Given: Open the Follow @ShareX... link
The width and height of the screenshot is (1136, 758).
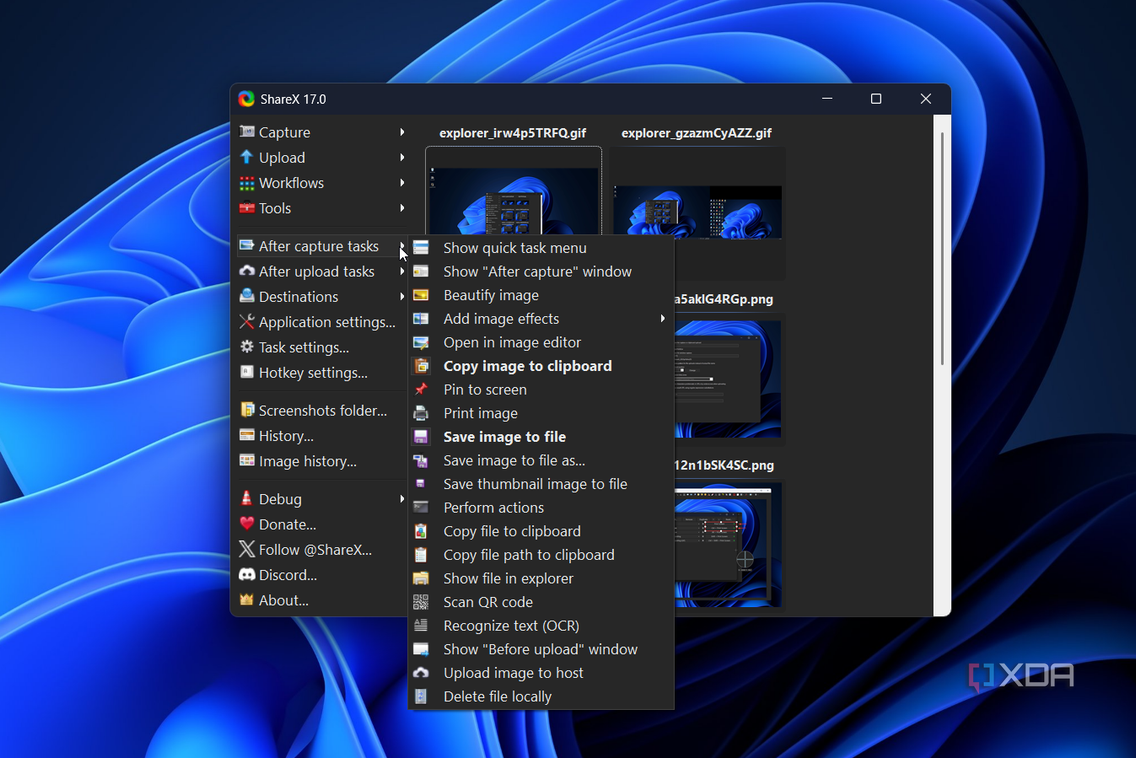Looking at the screenshot, I should coord(322,549).
